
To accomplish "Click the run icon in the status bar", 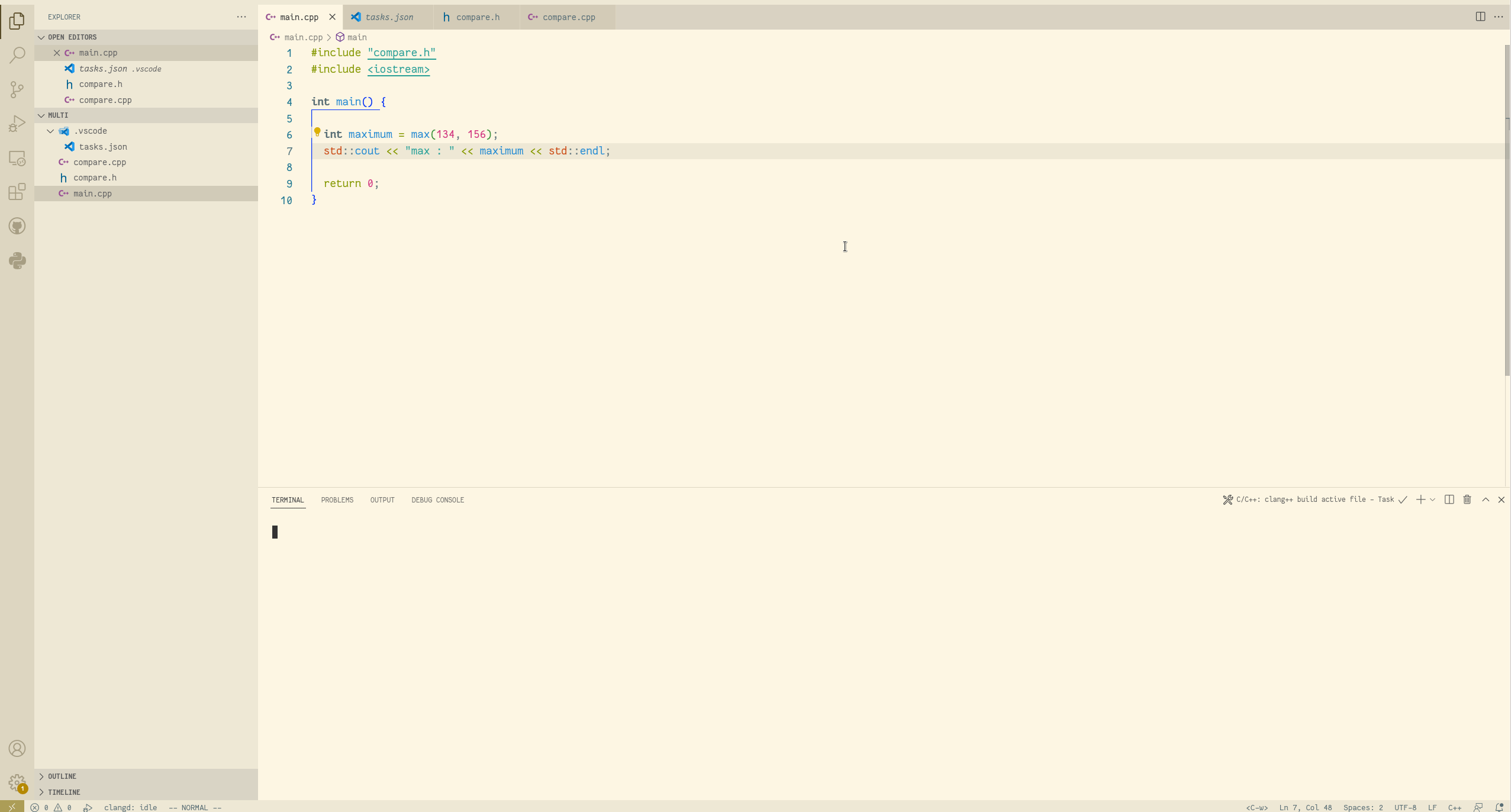I will tap(88, 807).
